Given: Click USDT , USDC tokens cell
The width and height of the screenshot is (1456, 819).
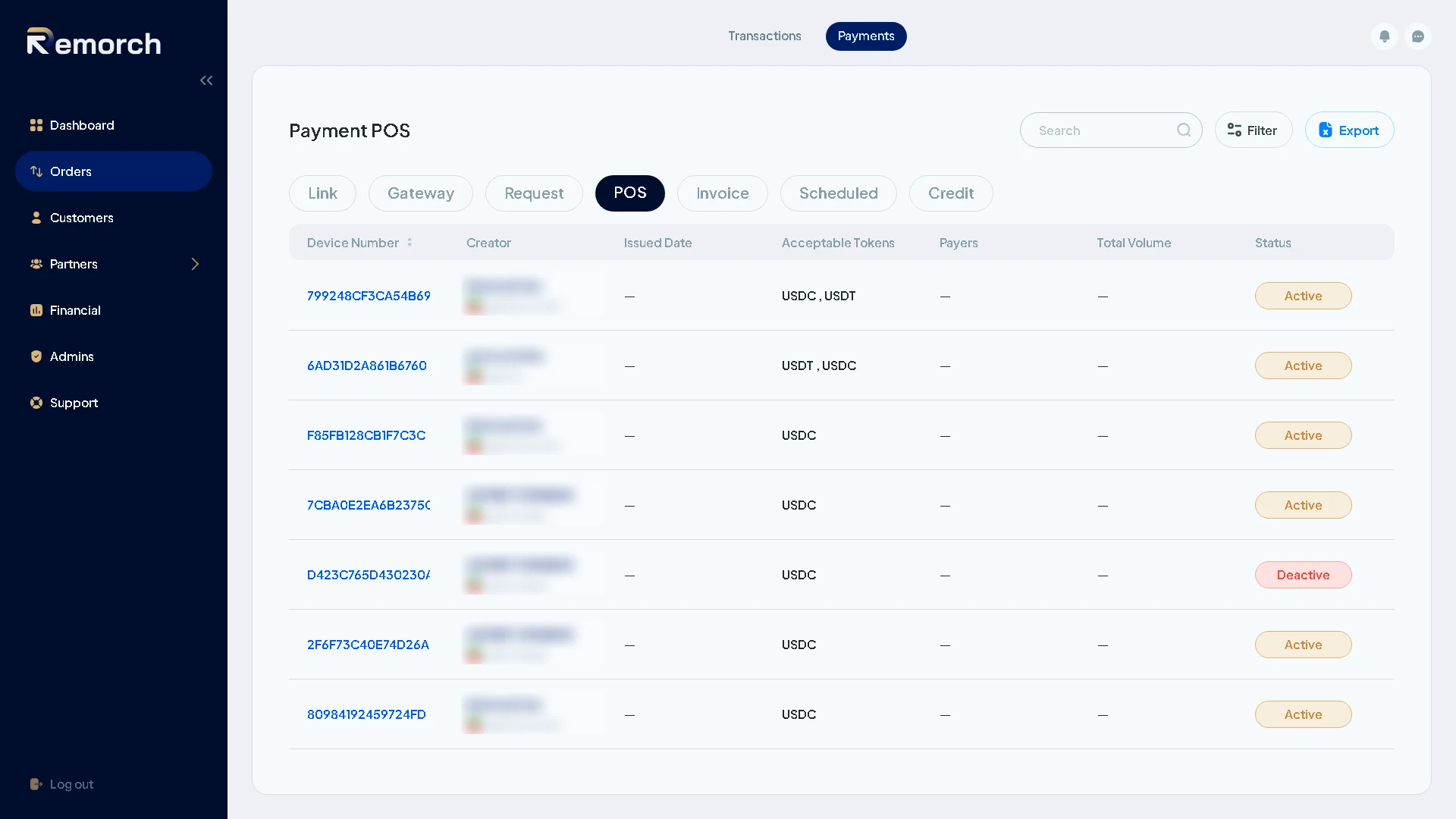Looking at the screenshot, I should [x=819, y=366].
